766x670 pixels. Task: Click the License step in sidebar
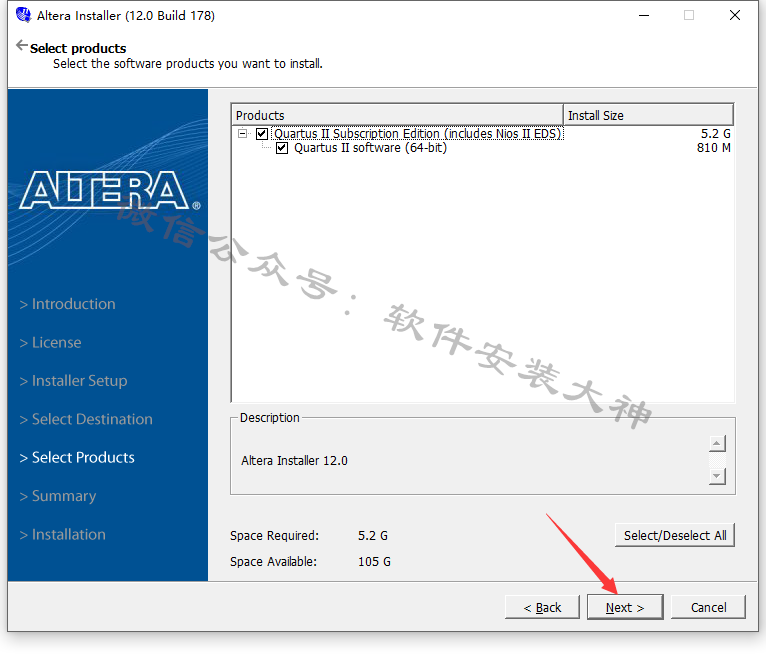[50, 343]
